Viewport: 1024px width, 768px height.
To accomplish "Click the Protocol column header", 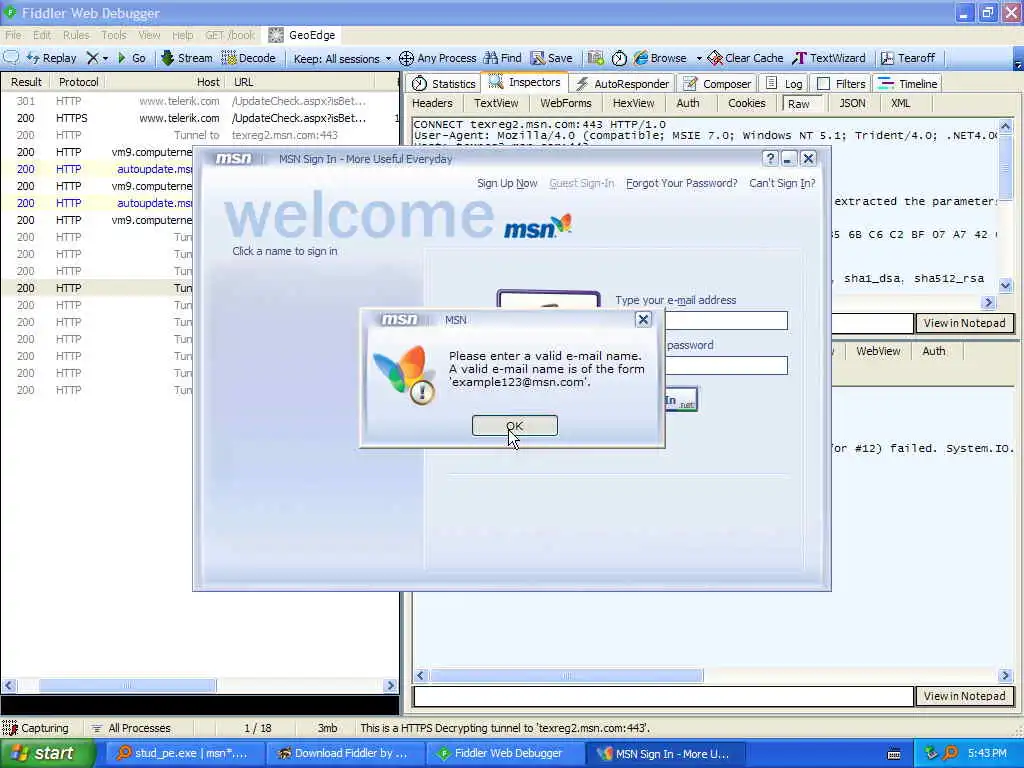I will tap(78, 82).
